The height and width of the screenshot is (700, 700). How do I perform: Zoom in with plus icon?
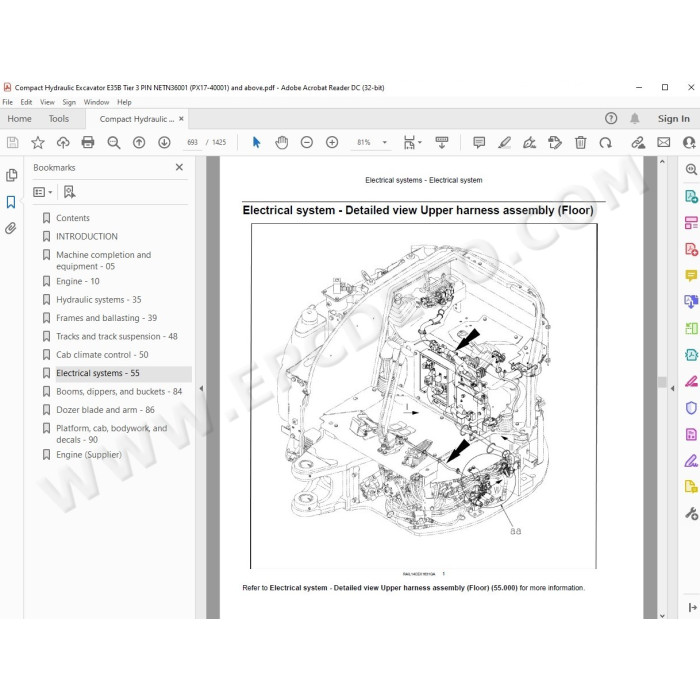point(332,142)
